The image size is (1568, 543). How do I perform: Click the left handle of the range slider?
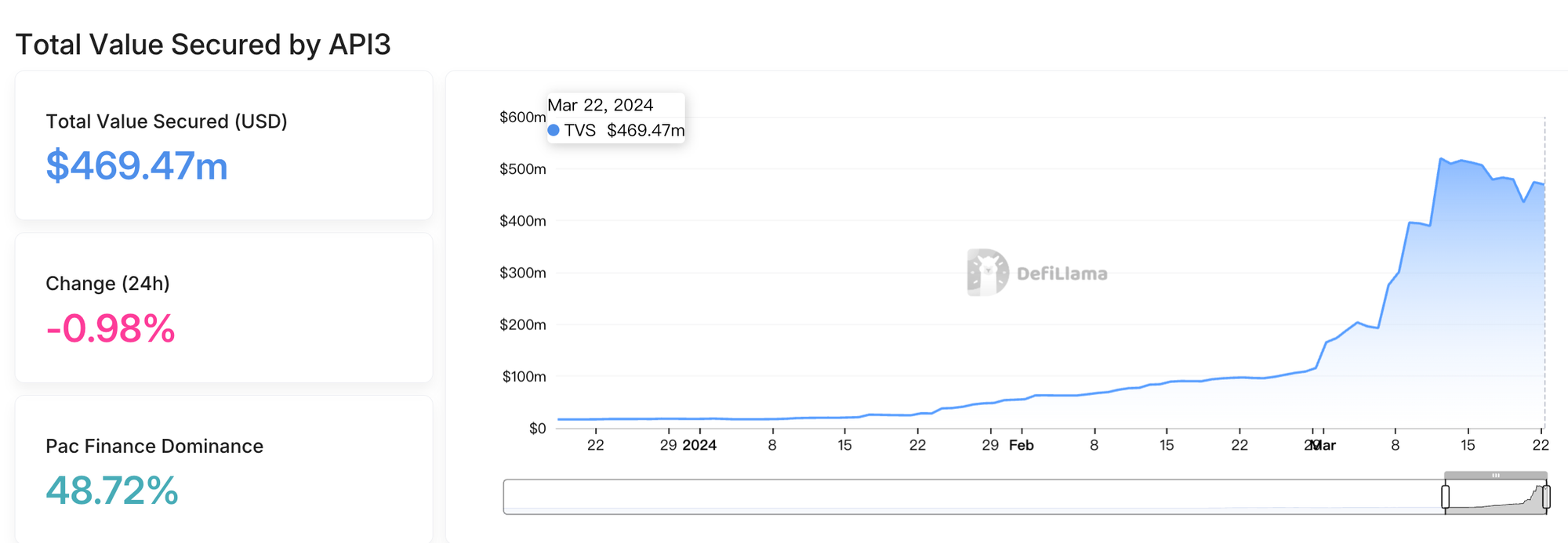(x=1445, y=497)
